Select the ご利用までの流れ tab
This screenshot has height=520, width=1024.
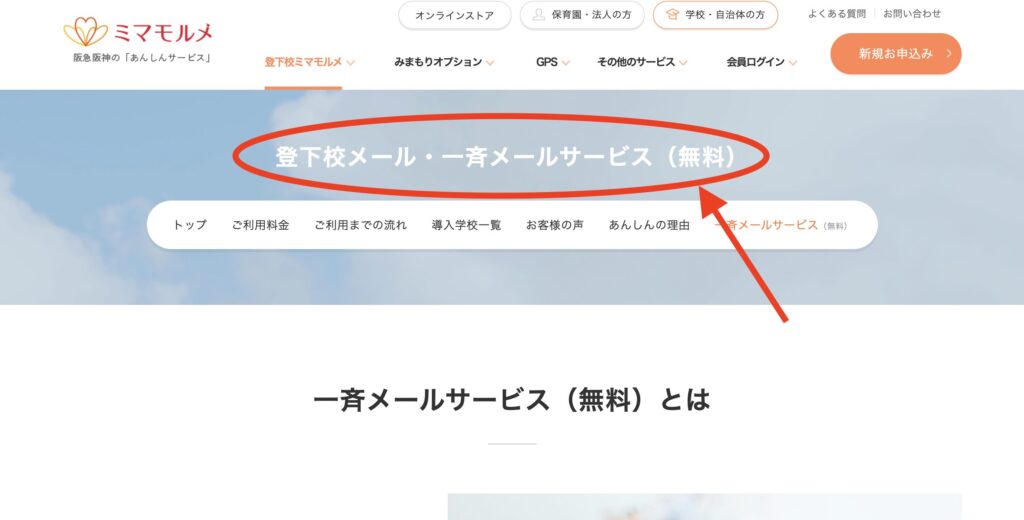pos(360,225)
